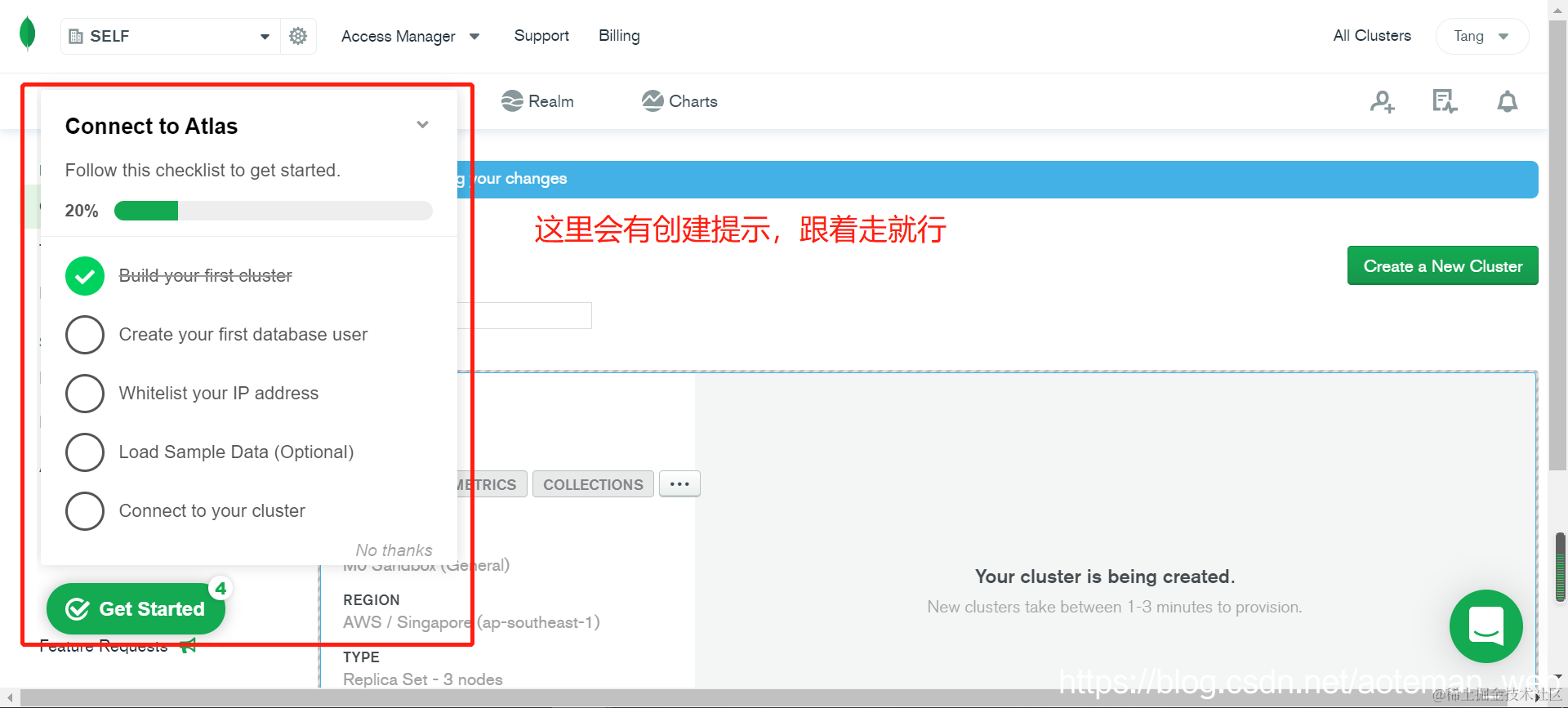Click the Get Started badge count 4

click(220, 588)
